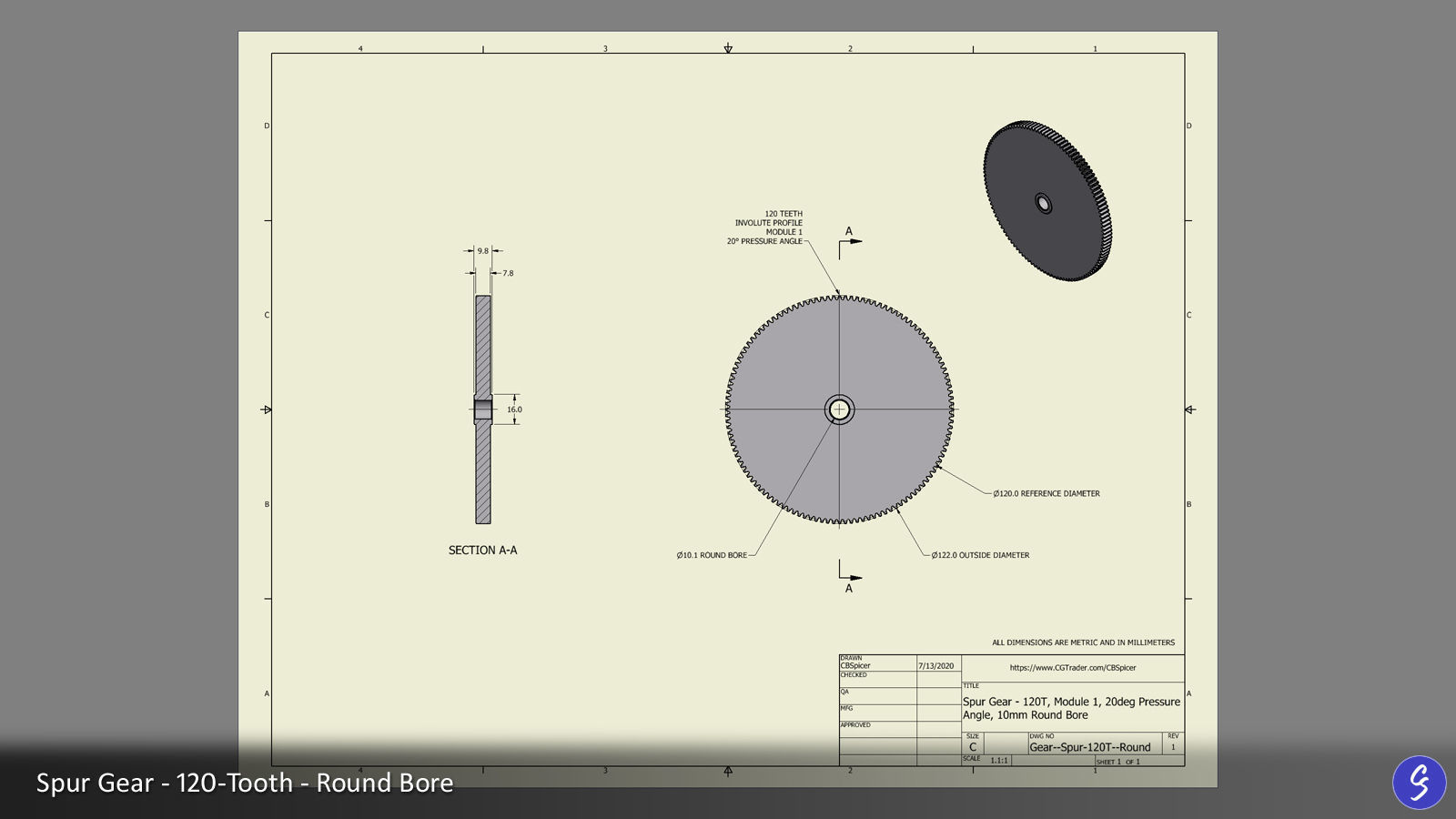Viewport: 1456px width, 819px height.
Task: Click the 'APPROVED' field label
Action: (x=855, y=725)
